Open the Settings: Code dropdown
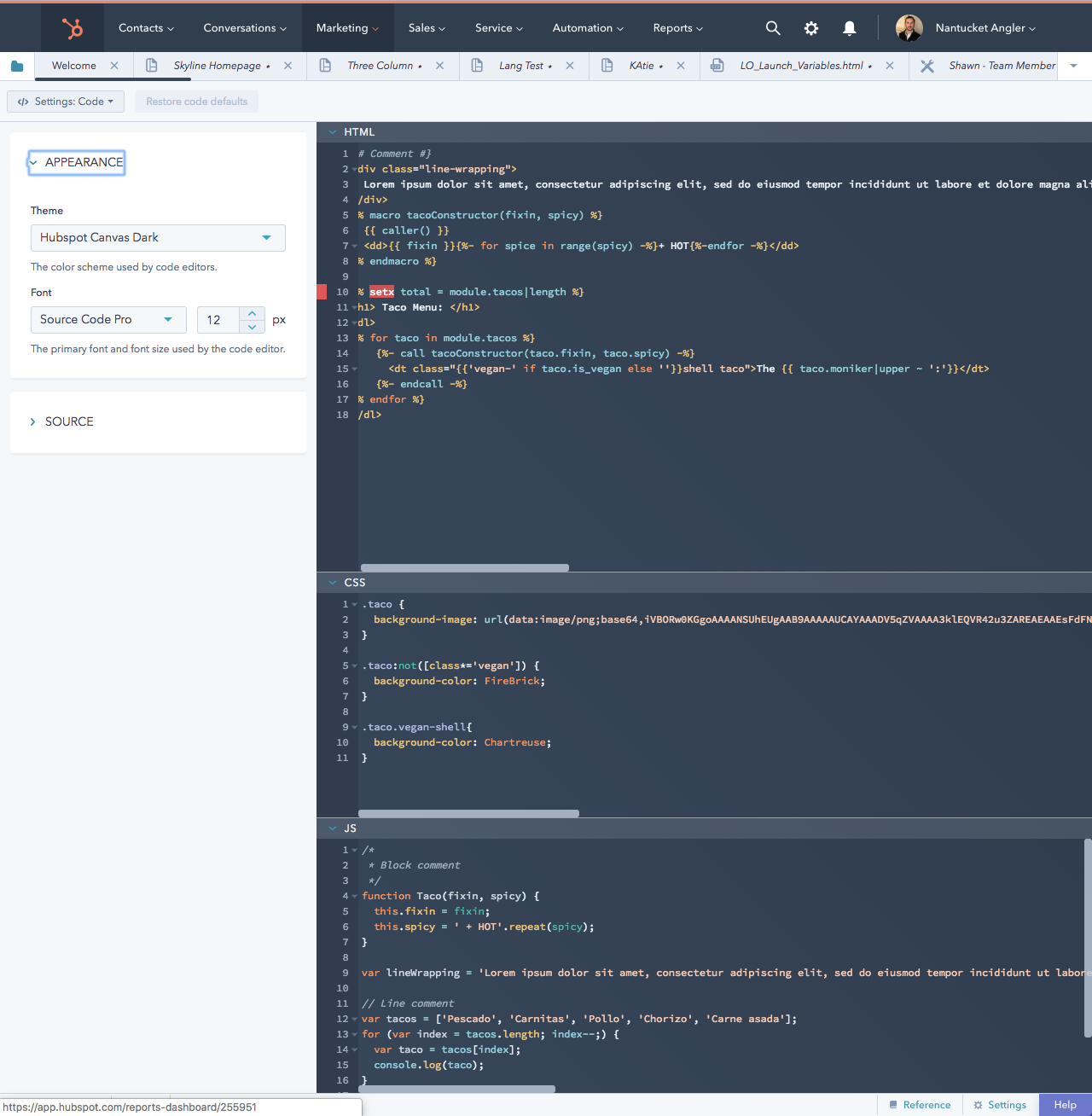Image resolution: width=1092 pixels, height=1116 pixels. pyautogui.click(x=66, y=102)
